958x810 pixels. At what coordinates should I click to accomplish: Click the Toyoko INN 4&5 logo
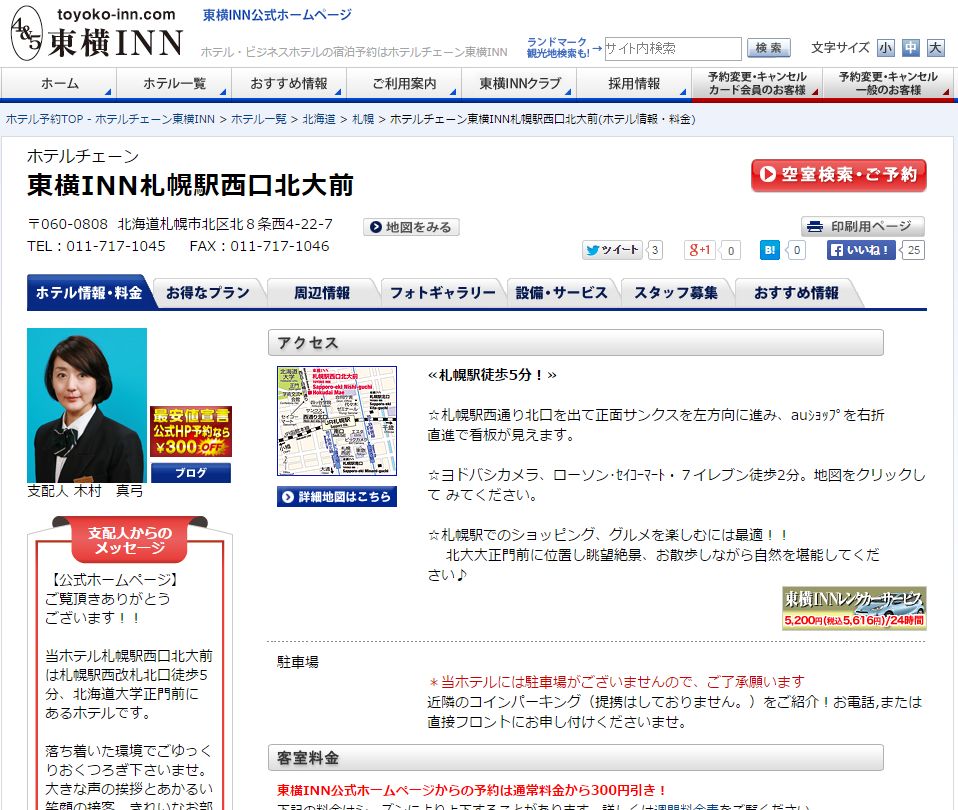97,33
